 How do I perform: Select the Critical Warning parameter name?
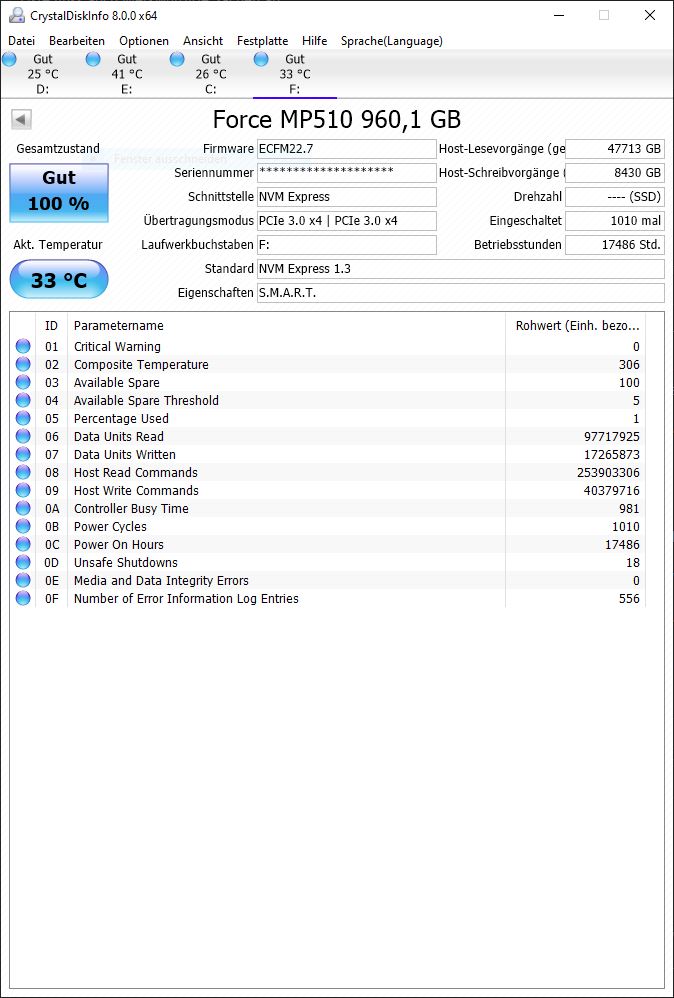117,347
